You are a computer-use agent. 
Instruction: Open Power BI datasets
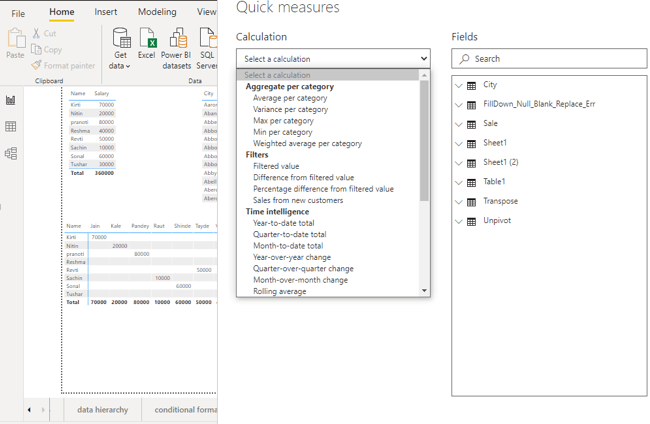(x=177, y=48)
